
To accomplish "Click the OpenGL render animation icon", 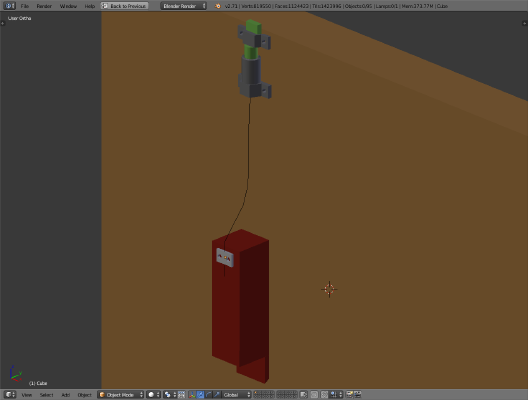I will [358, 395].
